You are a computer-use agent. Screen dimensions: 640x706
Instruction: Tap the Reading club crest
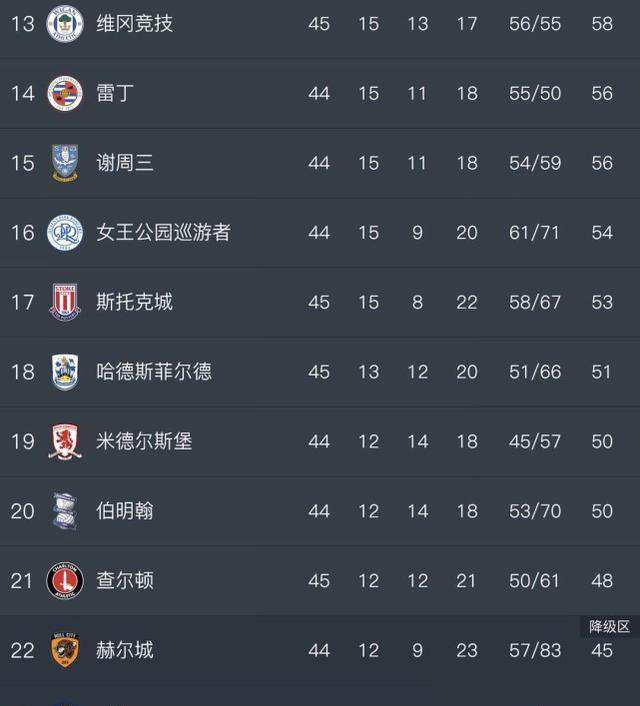(65, 94)
